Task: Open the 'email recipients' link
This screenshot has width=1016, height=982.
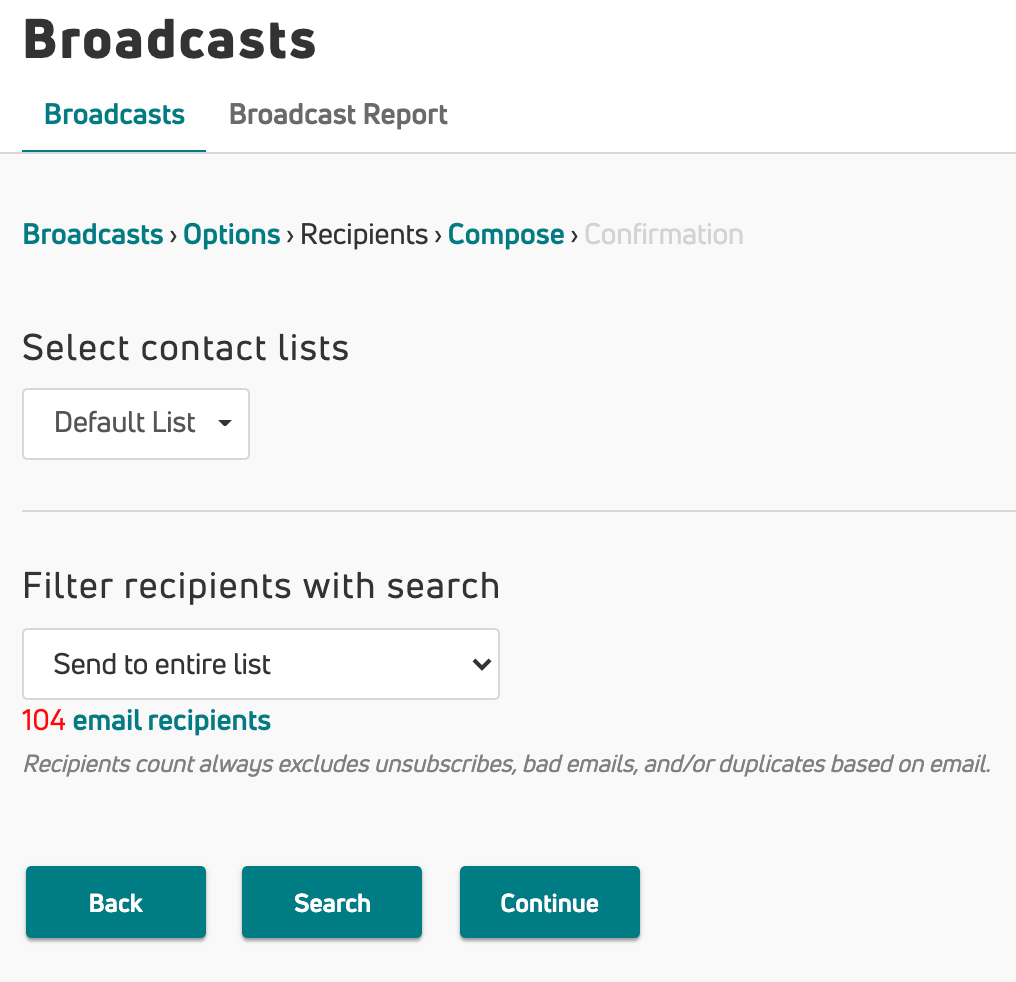Action: (x=172, y=721)
